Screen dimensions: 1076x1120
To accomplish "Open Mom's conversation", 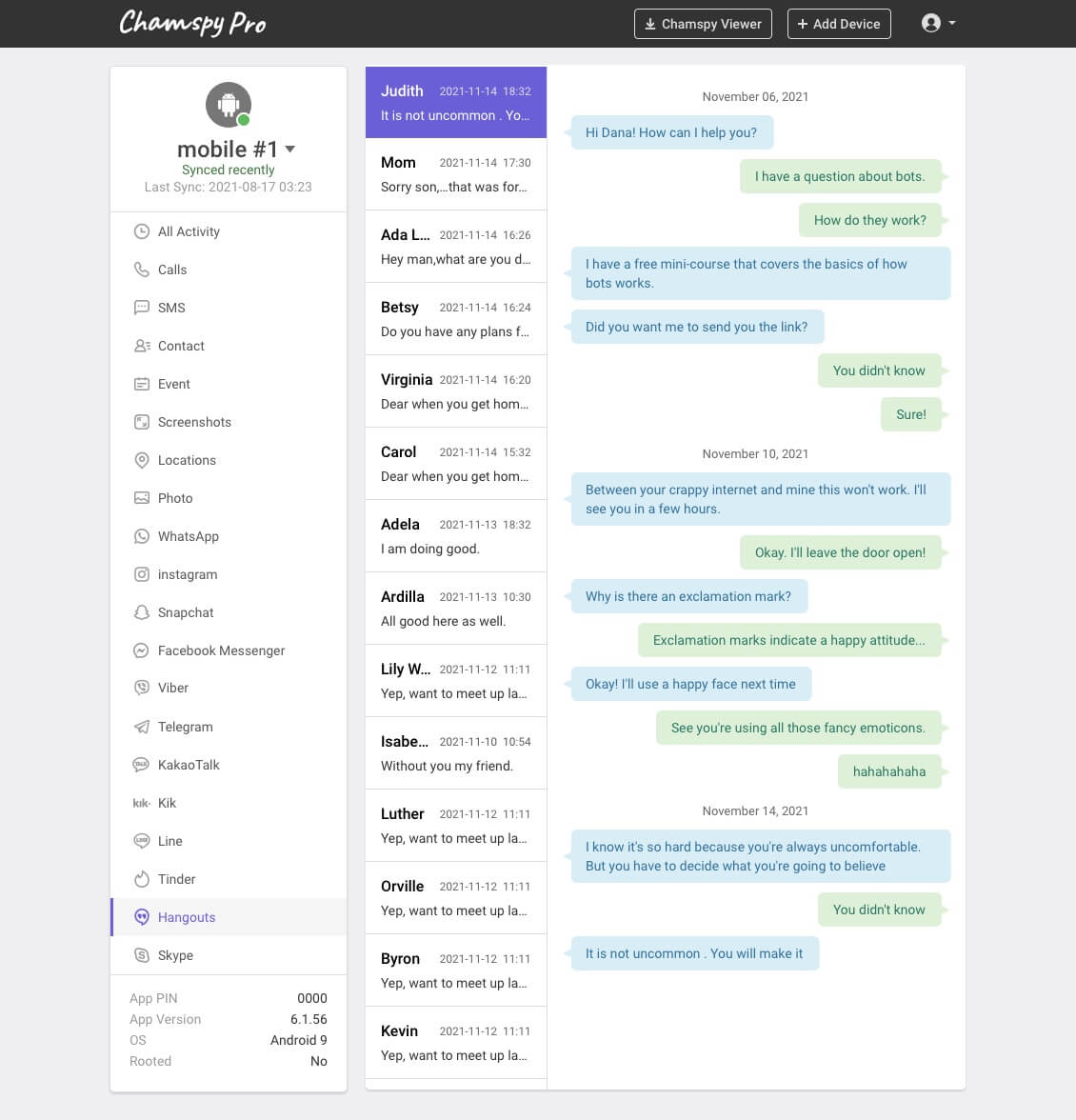I will (x=455, y=174).
